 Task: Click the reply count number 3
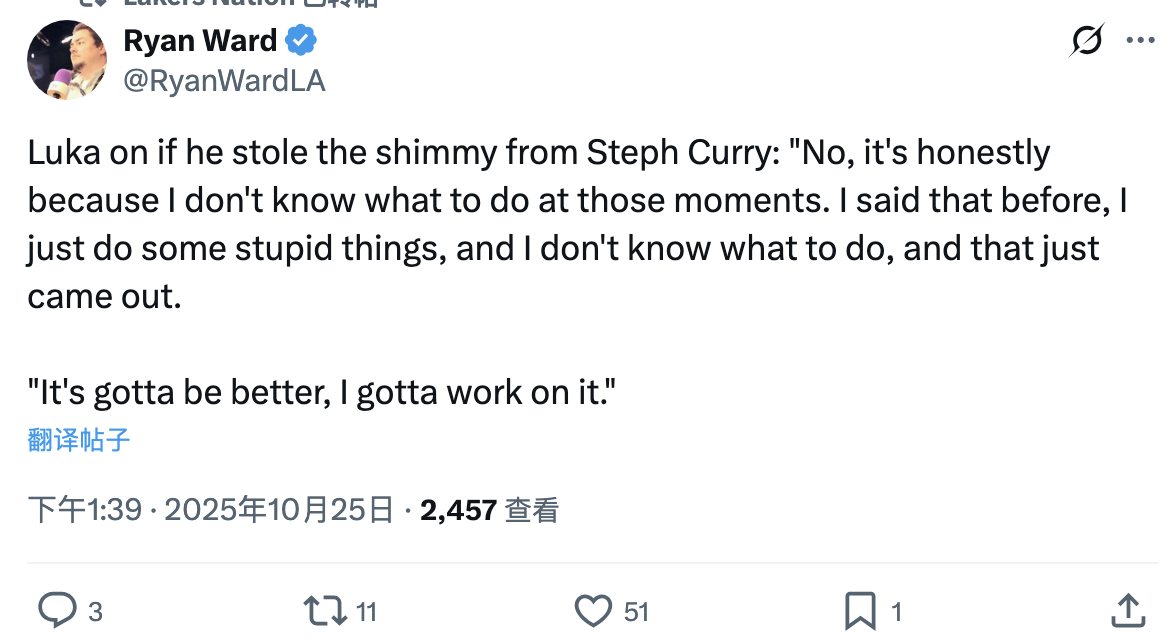pyautogui.click(x=95, y=611)
